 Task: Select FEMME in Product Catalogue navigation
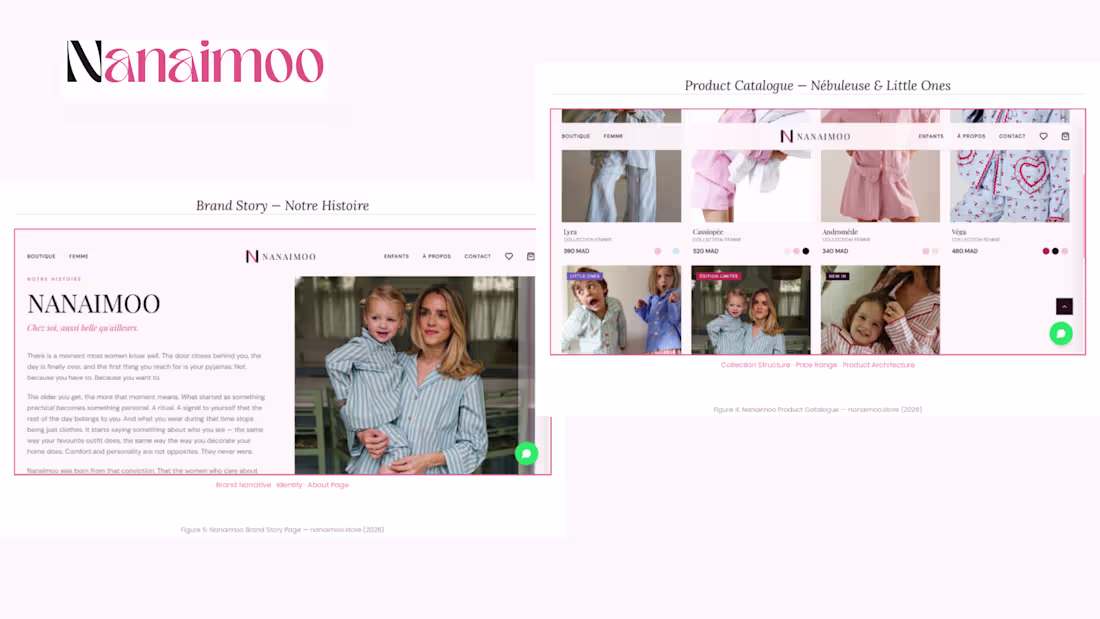(x=613, y=136)
